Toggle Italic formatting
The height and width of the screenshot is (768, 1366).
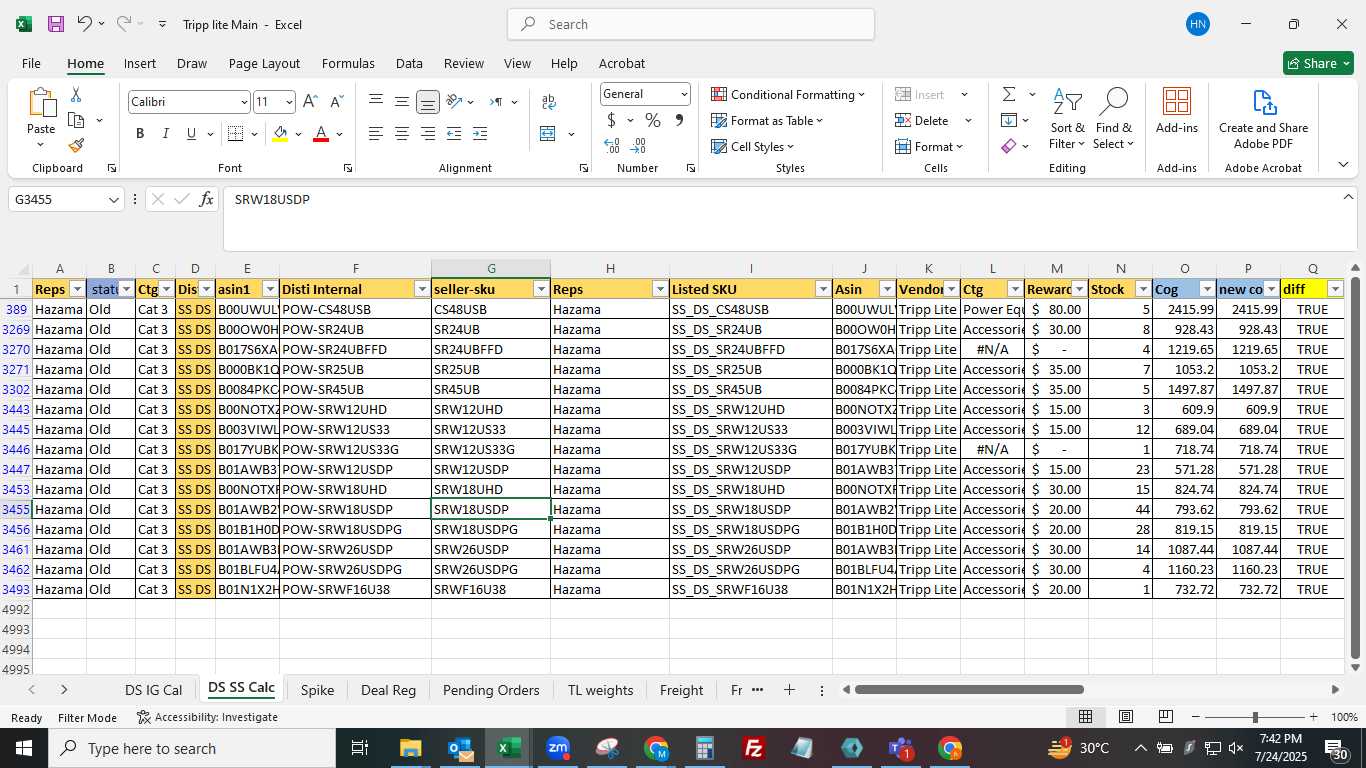(x=165, y=134)
